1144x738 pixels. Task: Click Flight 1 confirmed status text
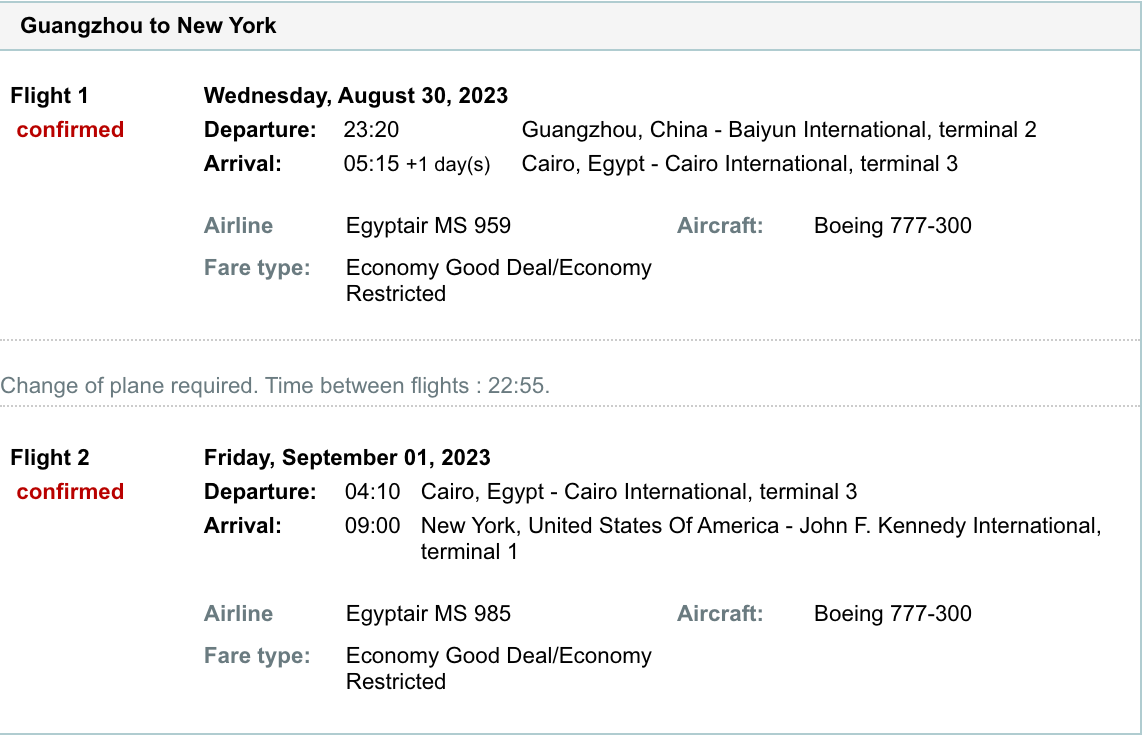pyautogui.click(x=70, y=129)
